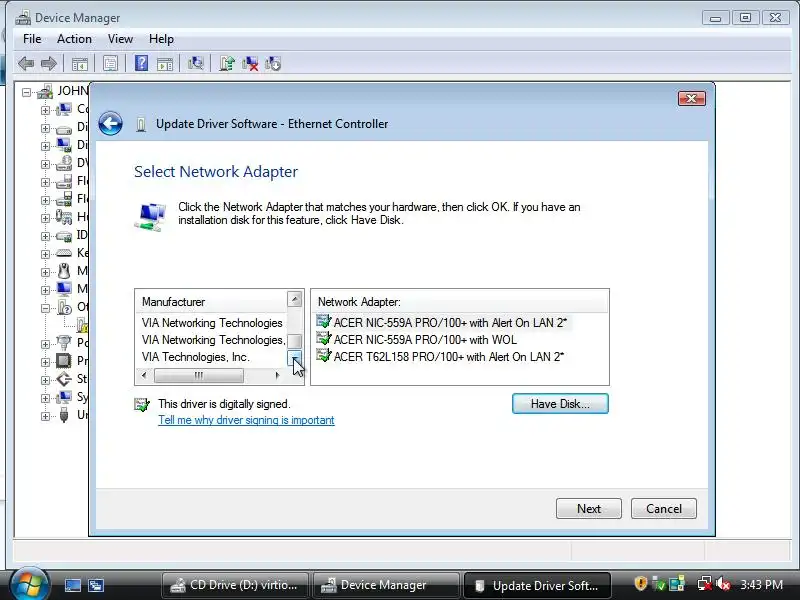Select 'ACER NIC-559A PRO/100+ with Alert On LAN 2*'
Image resolution: width=800 pixels, height=600 pixels.
[450, 322]
